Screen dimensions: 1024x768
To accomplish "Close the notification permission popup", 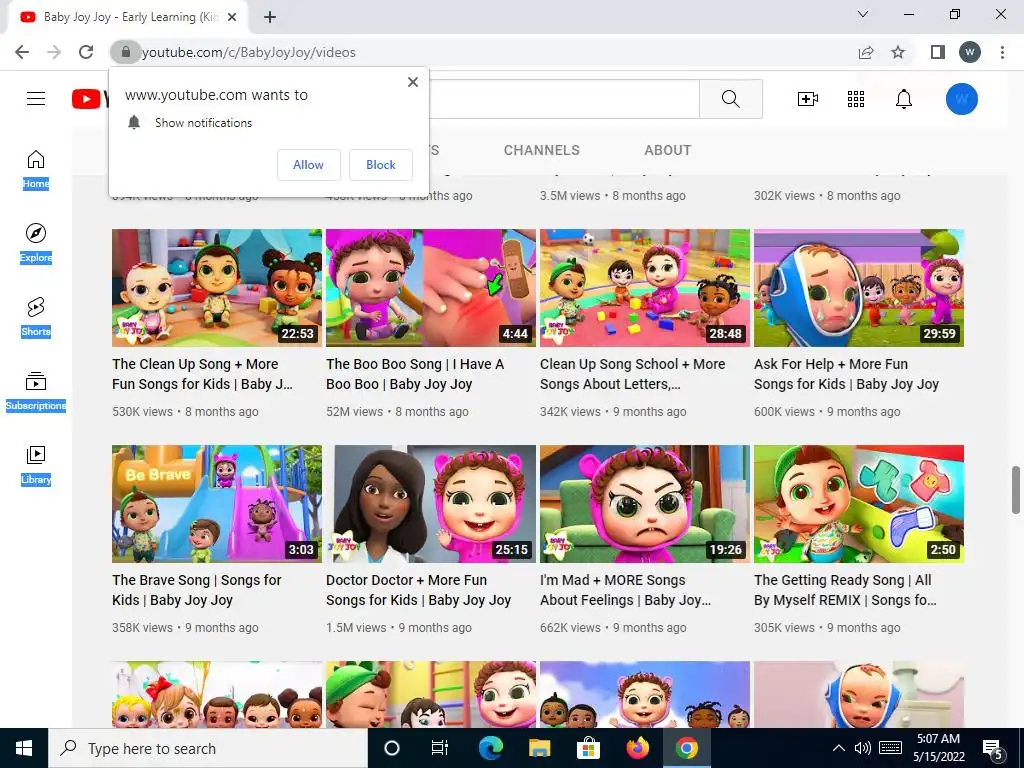I will (413, 82).
